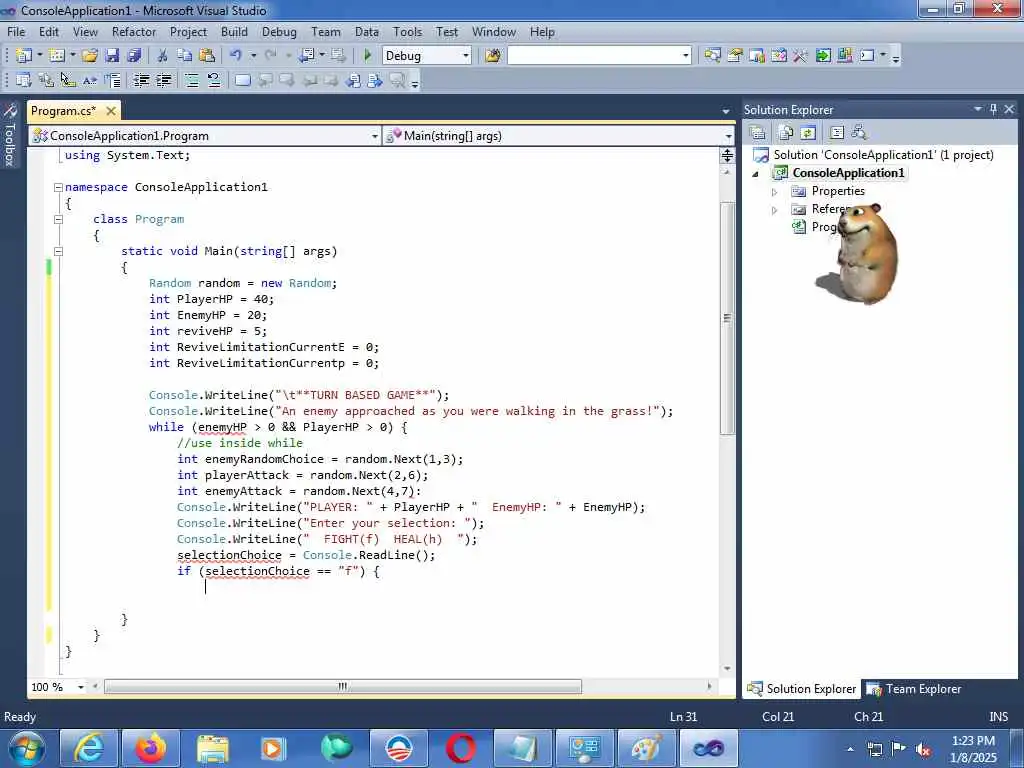Open Solution Explorer from main toolbar icon
1024x768 pixels.
tap(712, 56)
